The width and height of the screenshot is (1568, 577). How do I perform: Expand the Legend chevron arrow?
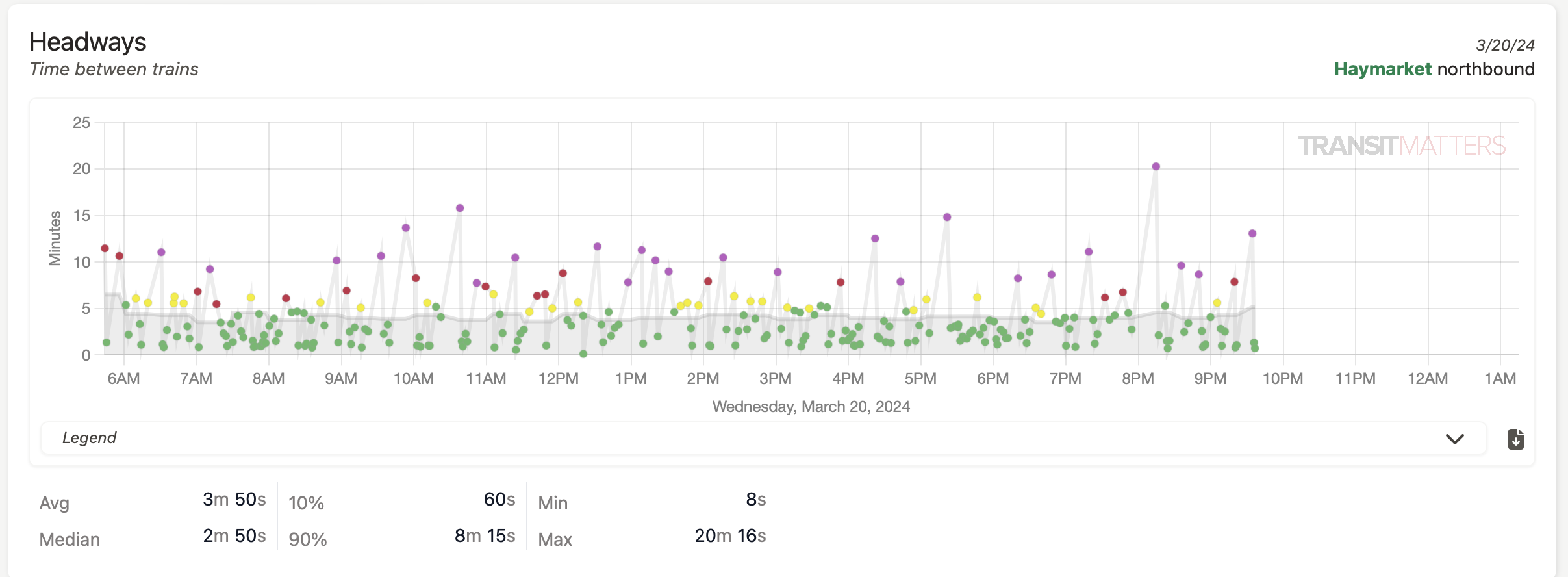1454,439
